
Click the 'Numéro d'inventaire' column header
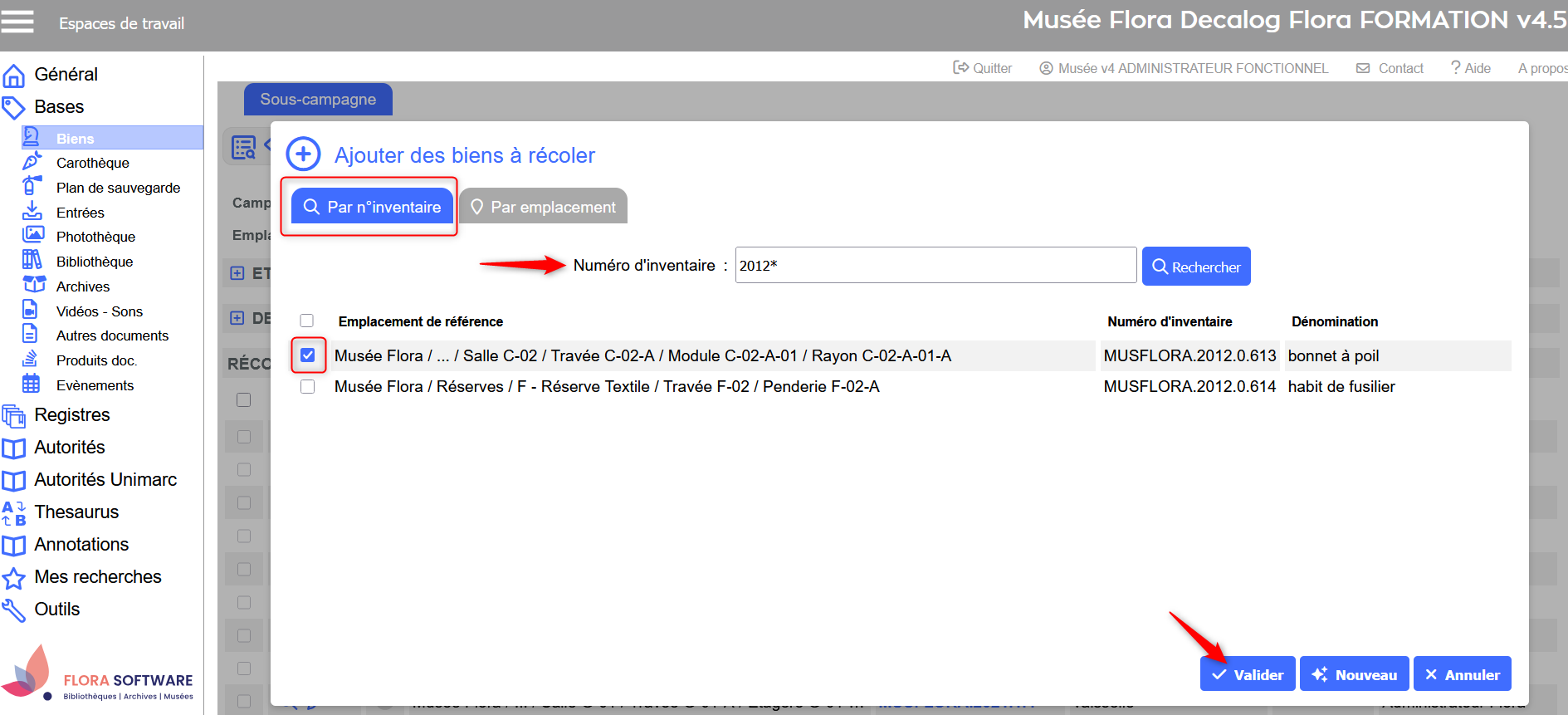click(x=1170, y=321)
